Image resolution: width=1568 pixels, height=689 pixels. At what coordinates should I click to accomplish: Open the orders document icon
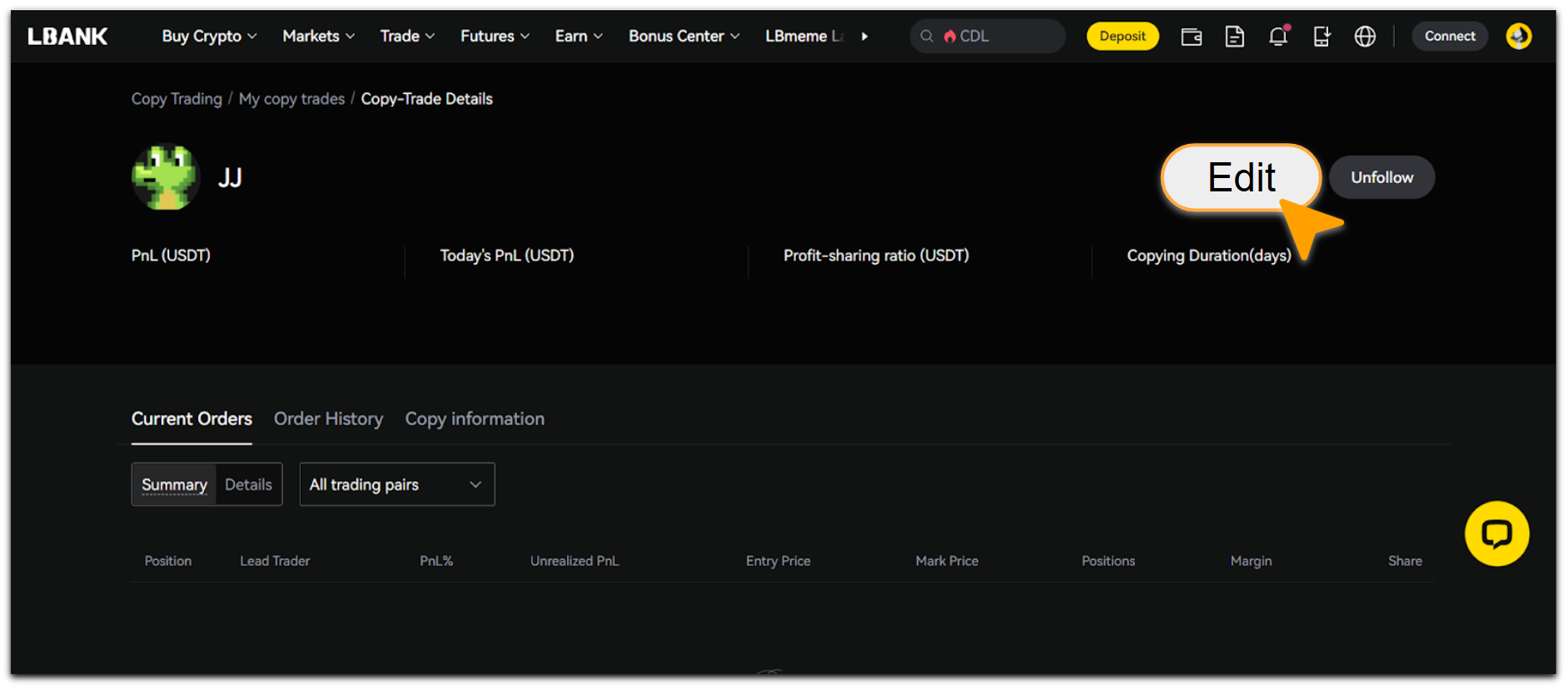pos(1234,37)
